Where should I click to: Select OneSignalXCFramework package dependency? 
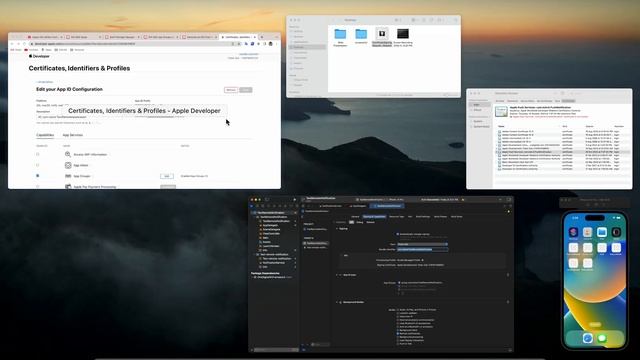coord(272,277)
